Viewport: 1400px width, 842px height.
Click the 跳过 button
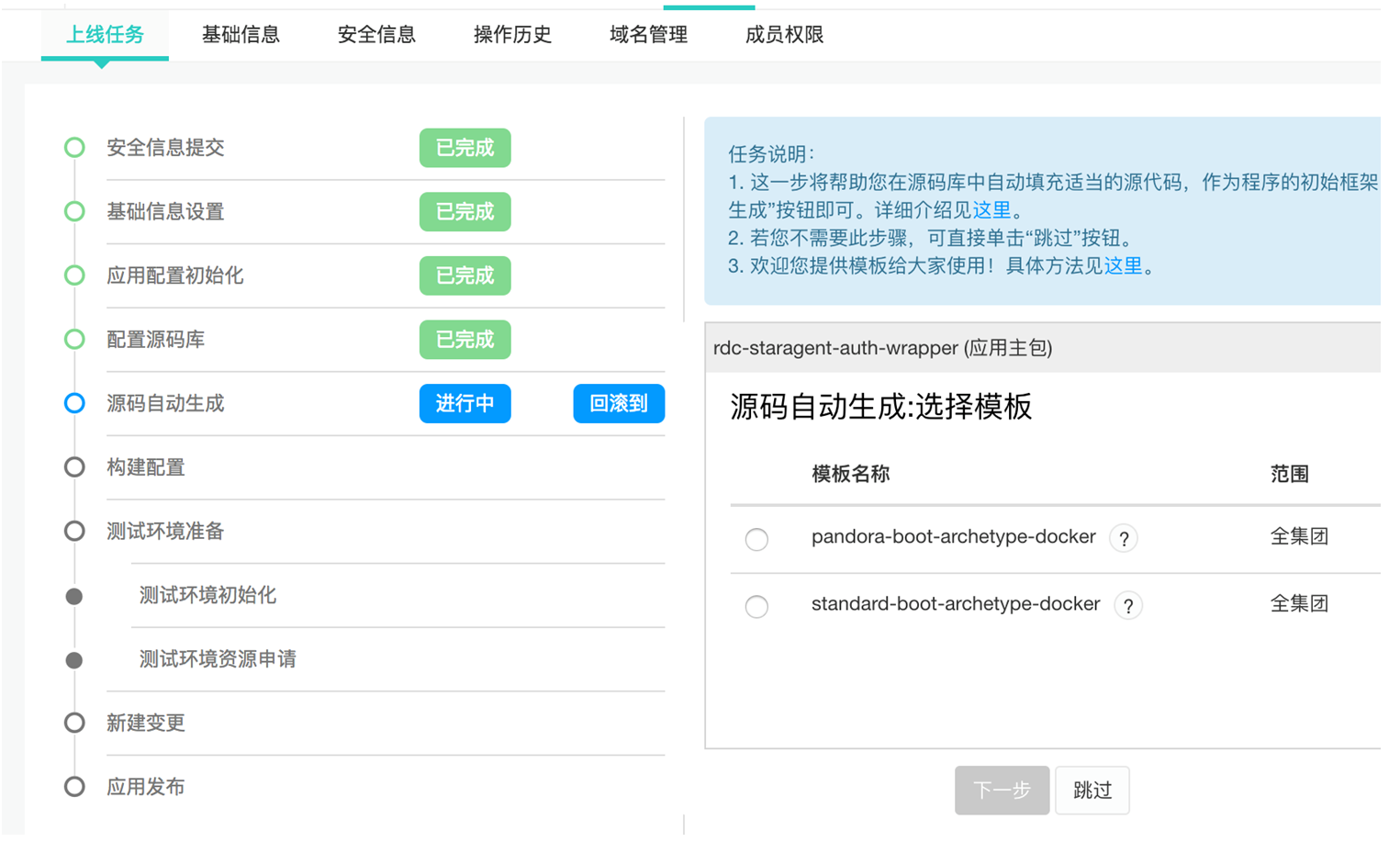pyautogui.click(x=1092, y=791)
